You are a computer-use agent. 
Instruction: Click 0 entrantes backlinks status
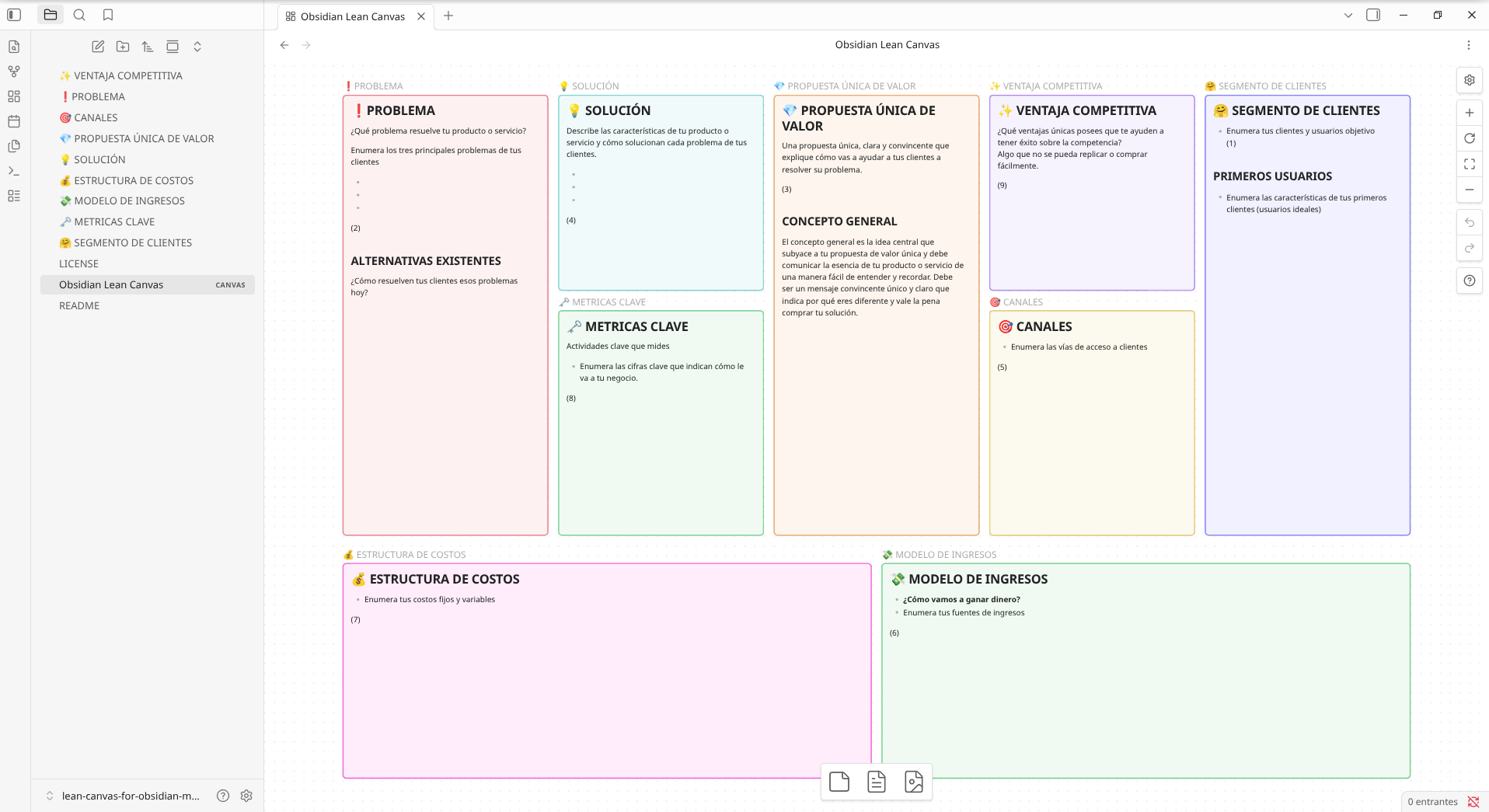pyautogui.click(x=1432, y=802)
